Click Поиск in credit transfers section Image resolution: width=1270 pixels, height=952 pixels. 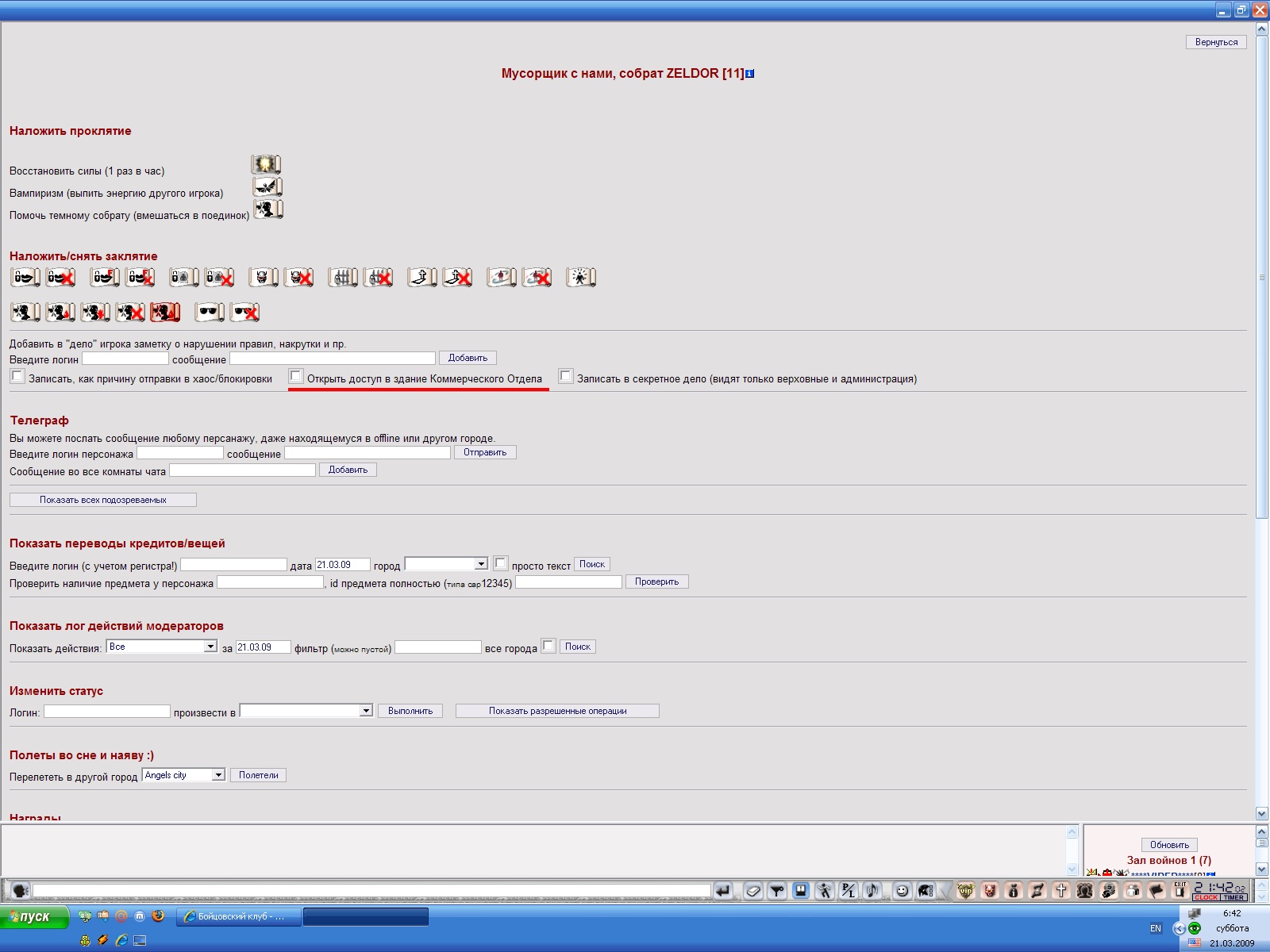click(x=592, y=564)
